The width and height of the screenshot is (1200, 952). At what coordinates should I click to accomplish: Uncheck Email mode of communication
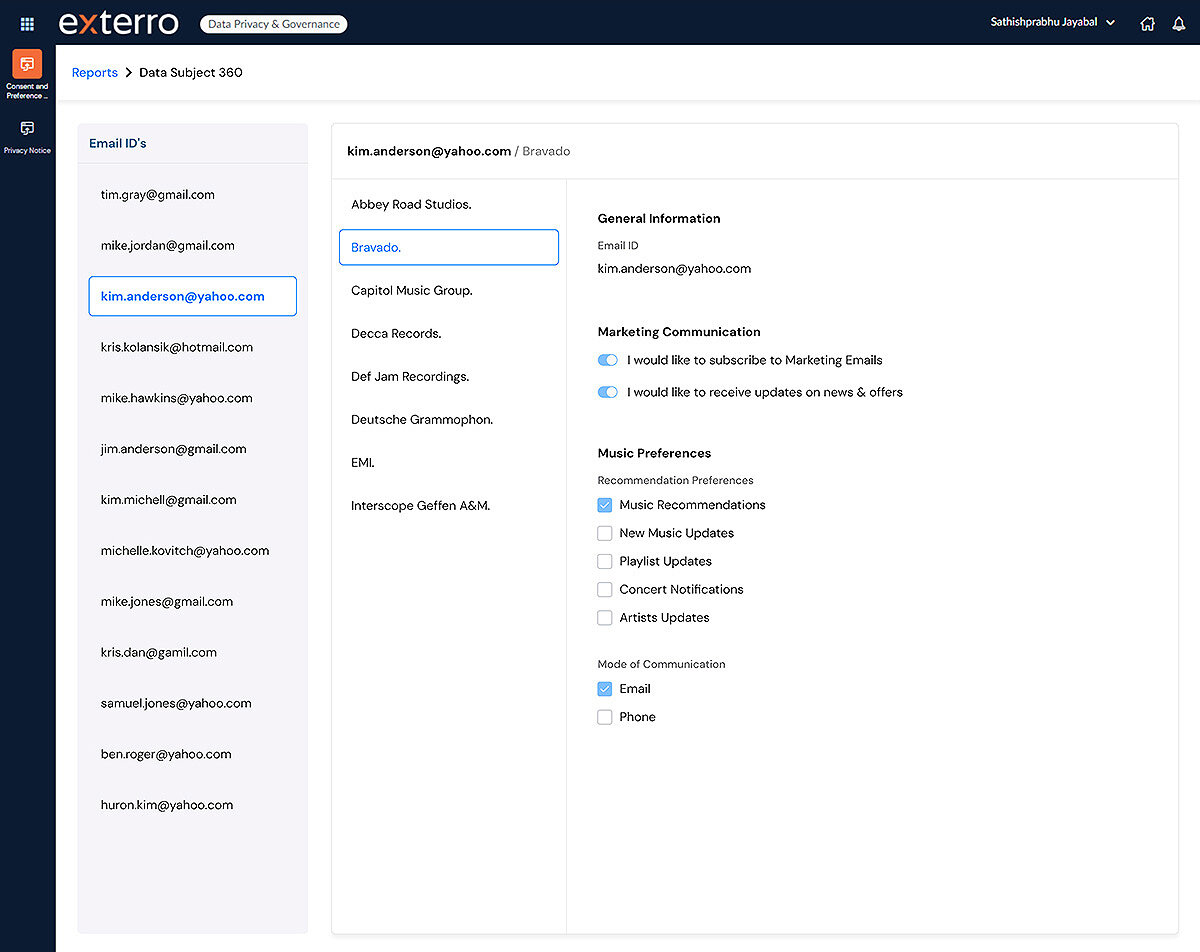point(604,689)
